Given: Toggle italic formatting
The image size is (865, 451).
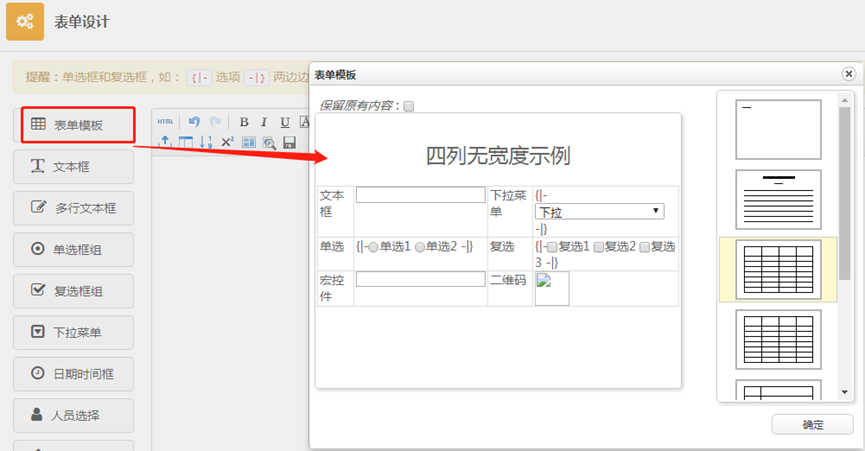Looking at the screenshot, I should 264,122.
